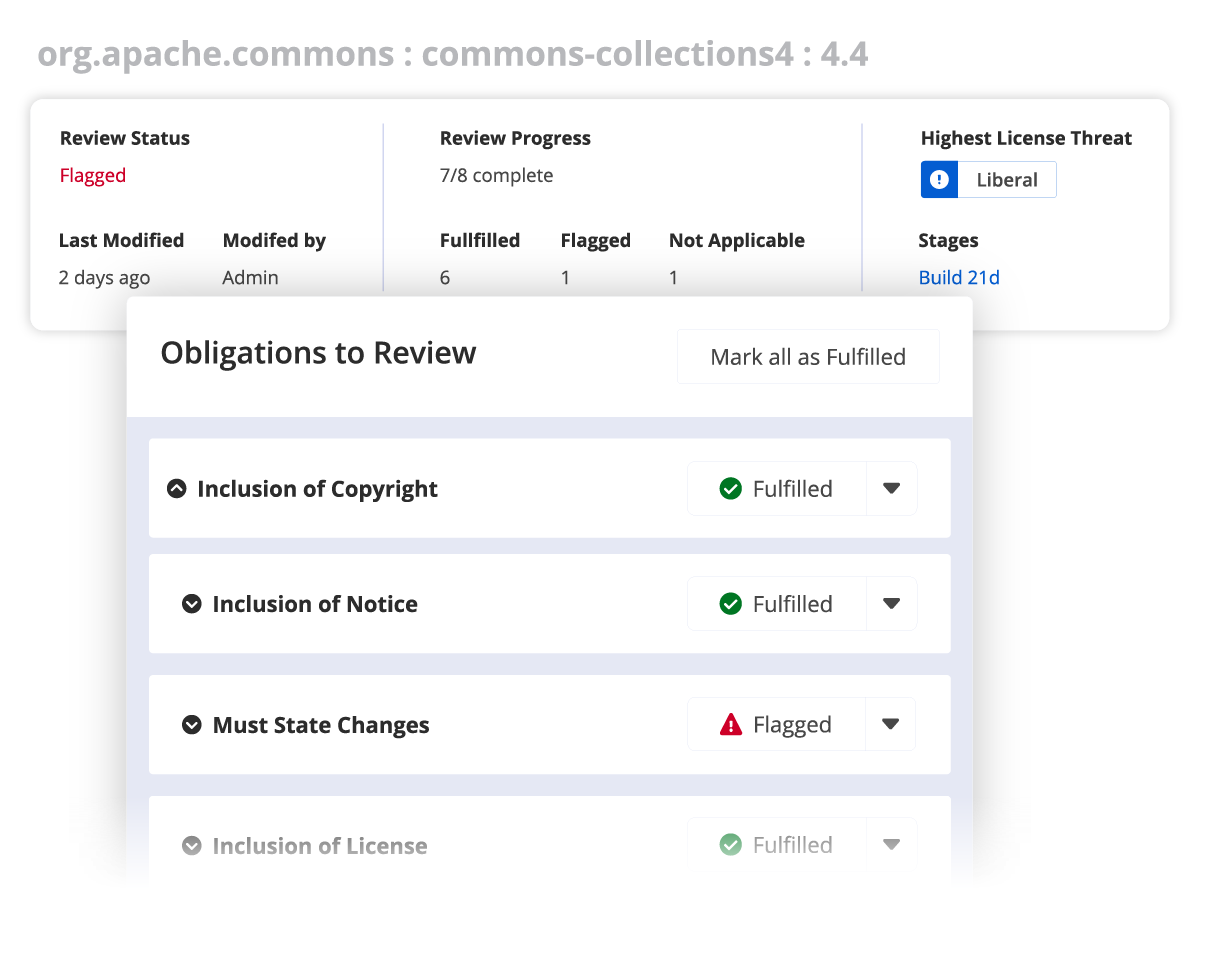Click green check icon on Inclusion of Notice
Image resolution: width=1205 pixels, height=967 pixels.
tap(731, 604)
